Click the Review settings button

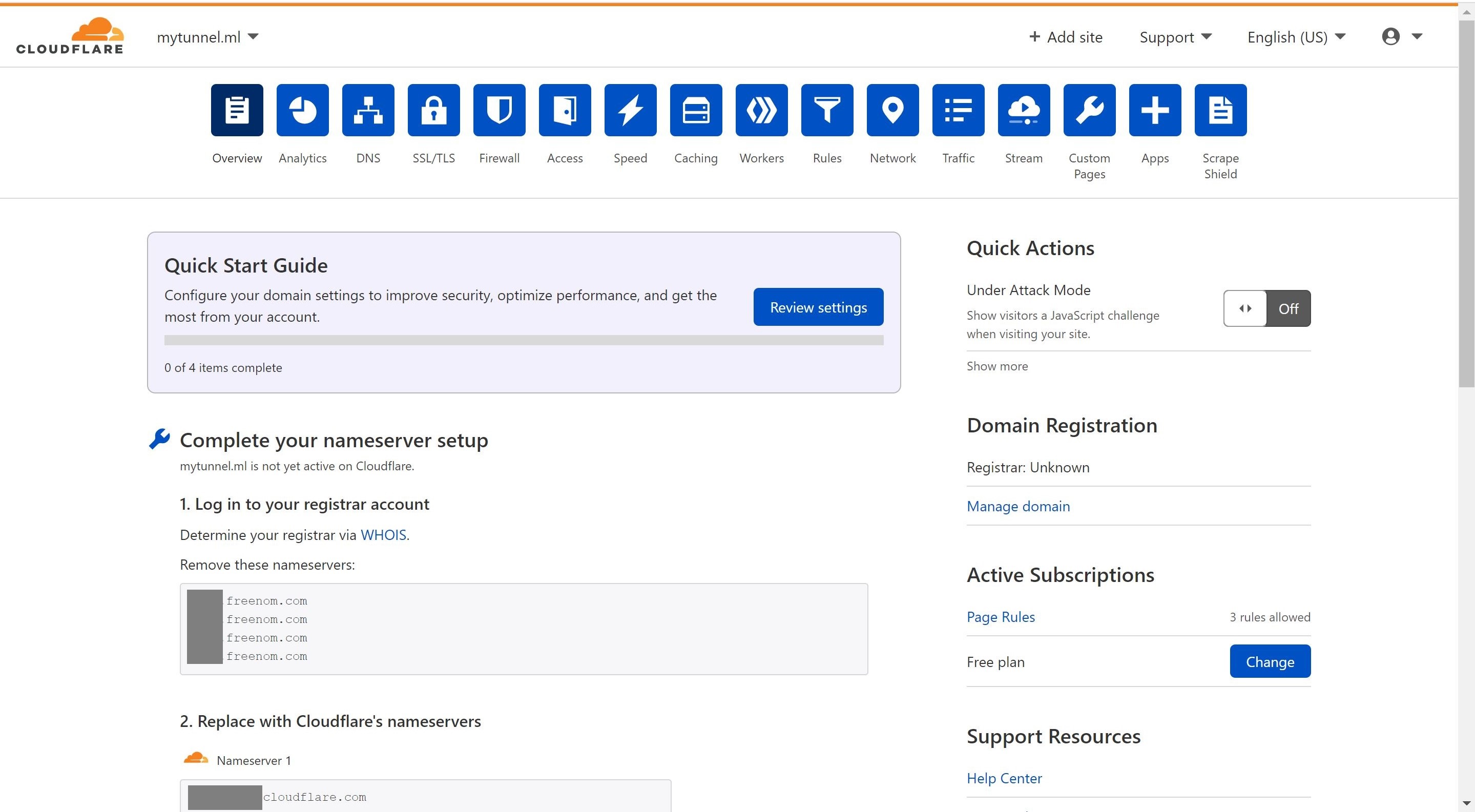818,307
